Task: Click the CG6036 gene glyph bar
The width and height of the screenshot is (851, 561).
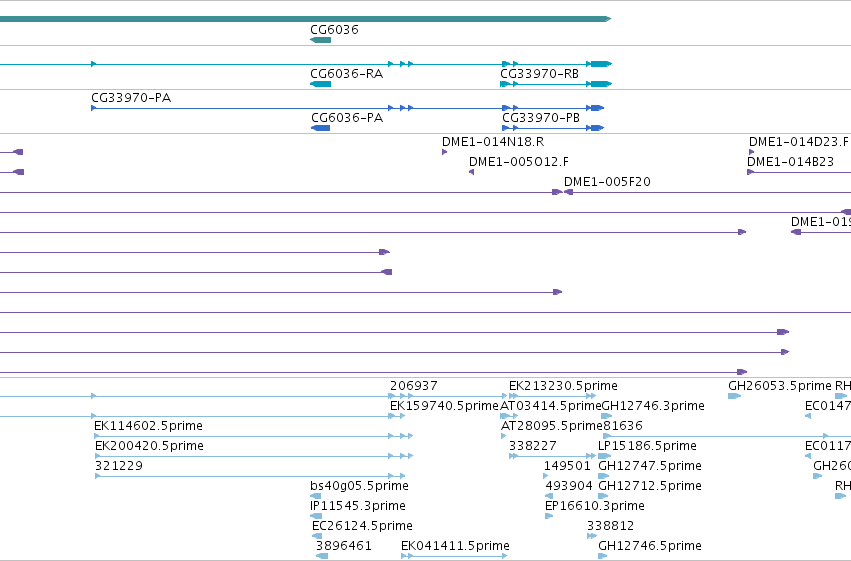Action: pos(320,40)
